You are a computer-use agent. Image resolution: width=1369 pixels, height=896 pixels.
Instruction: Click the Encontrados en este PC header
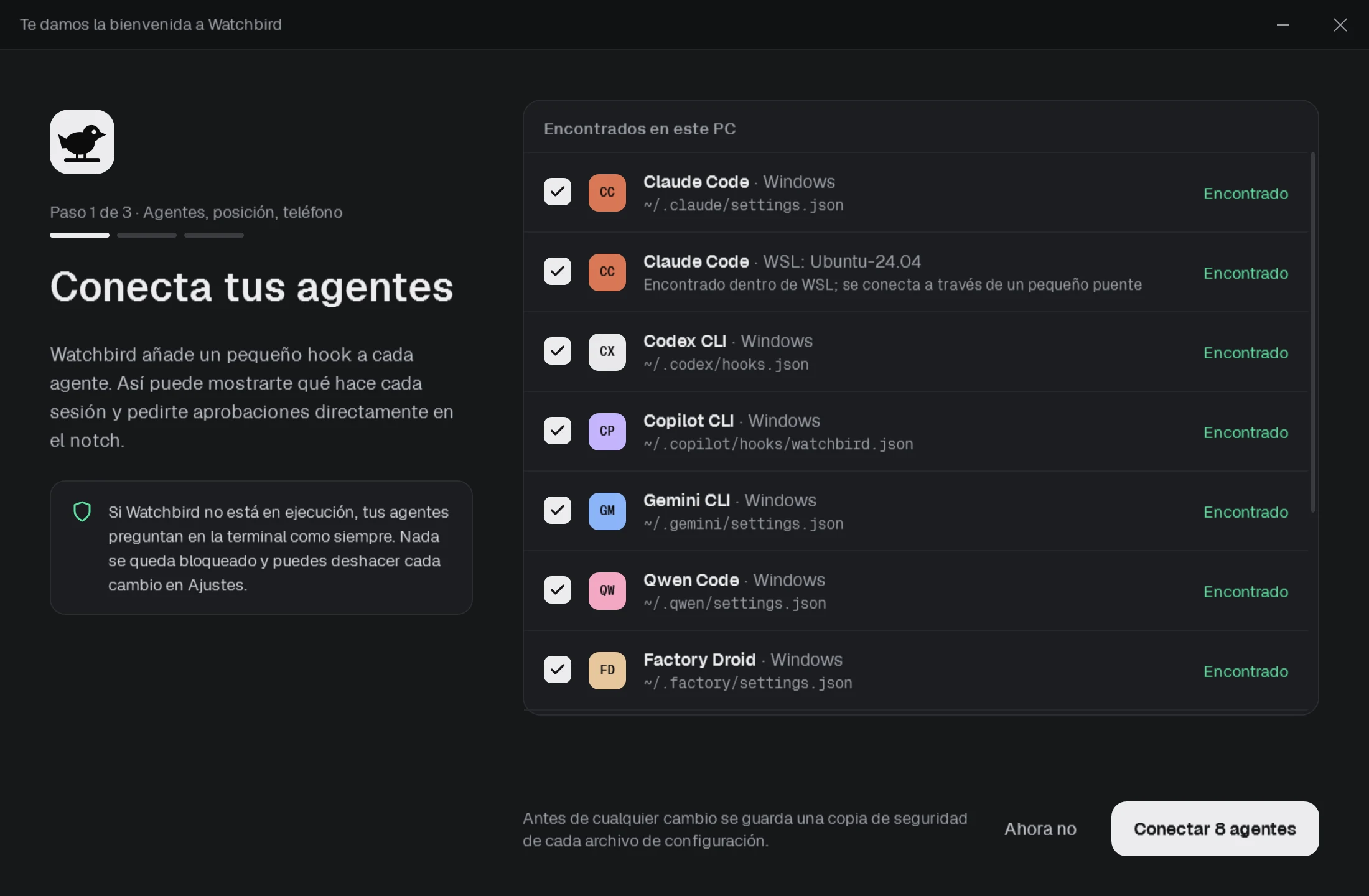click(x=640, y=129)
